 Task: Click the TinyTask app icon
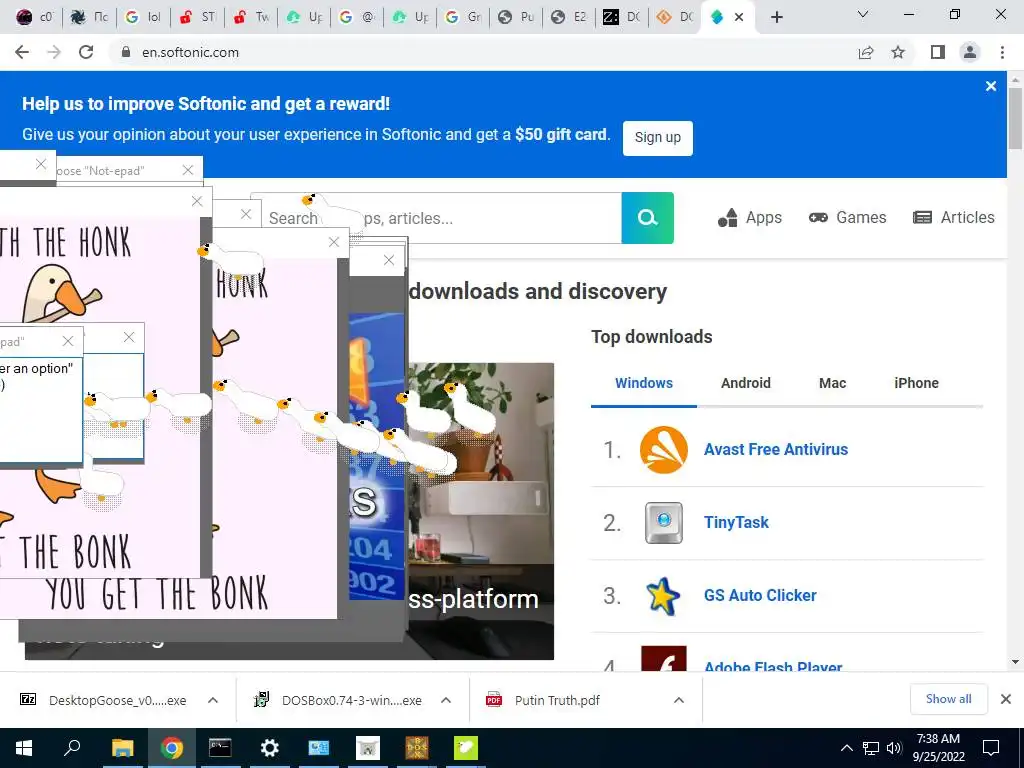(x=664, y=522)
